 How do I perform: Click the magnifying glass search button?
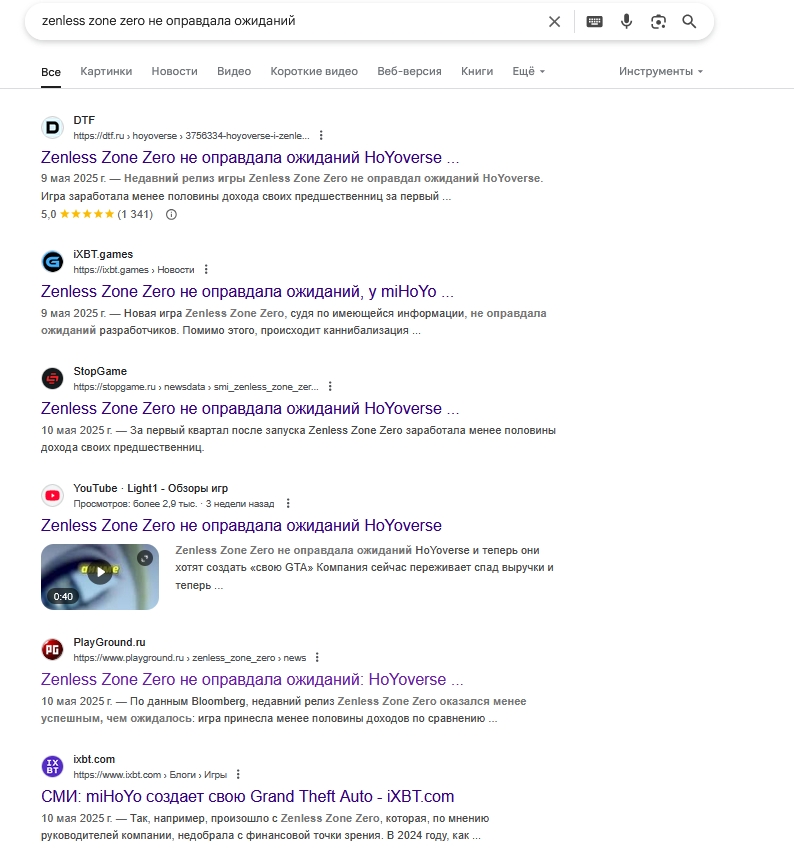(x=689, y=21)
